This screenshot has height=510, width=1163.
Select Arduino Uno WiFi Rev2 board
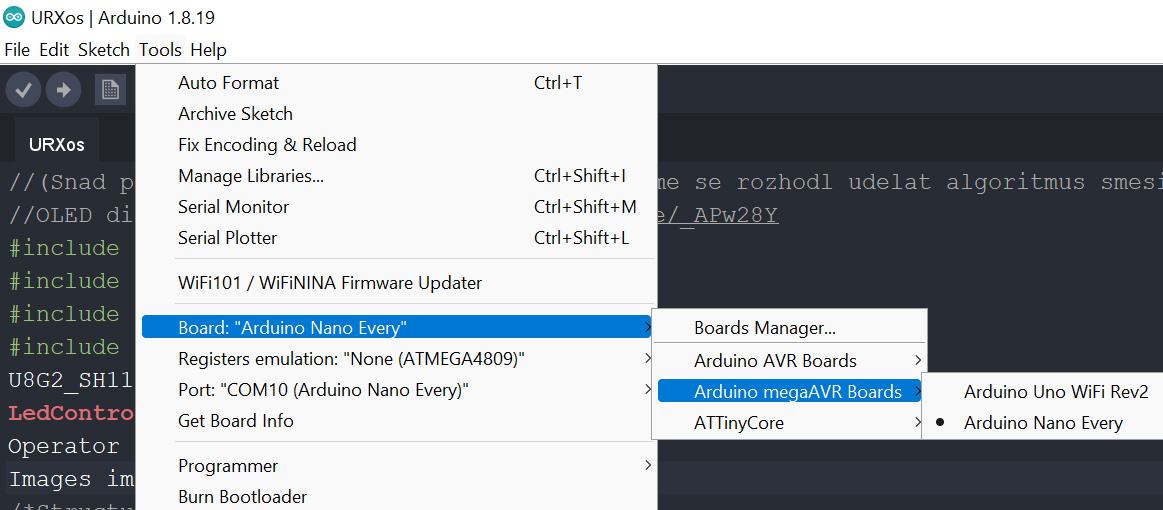click(x=1055, y=392)
